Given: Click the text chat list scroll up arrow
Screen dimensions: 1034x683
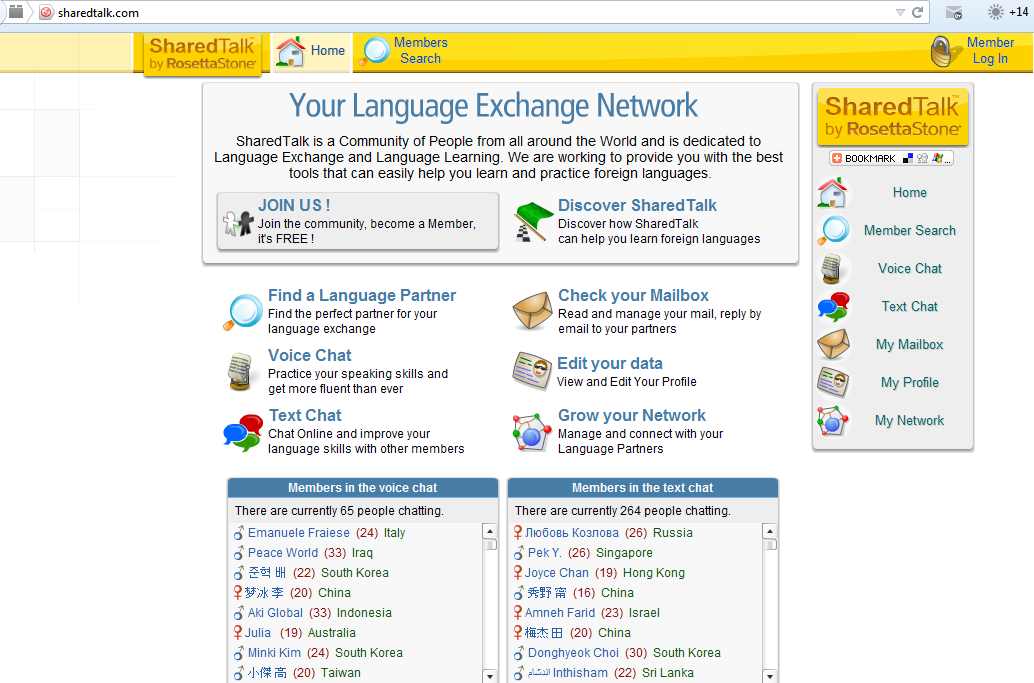Looking at the screenshot, I should (x=770, y=531).
